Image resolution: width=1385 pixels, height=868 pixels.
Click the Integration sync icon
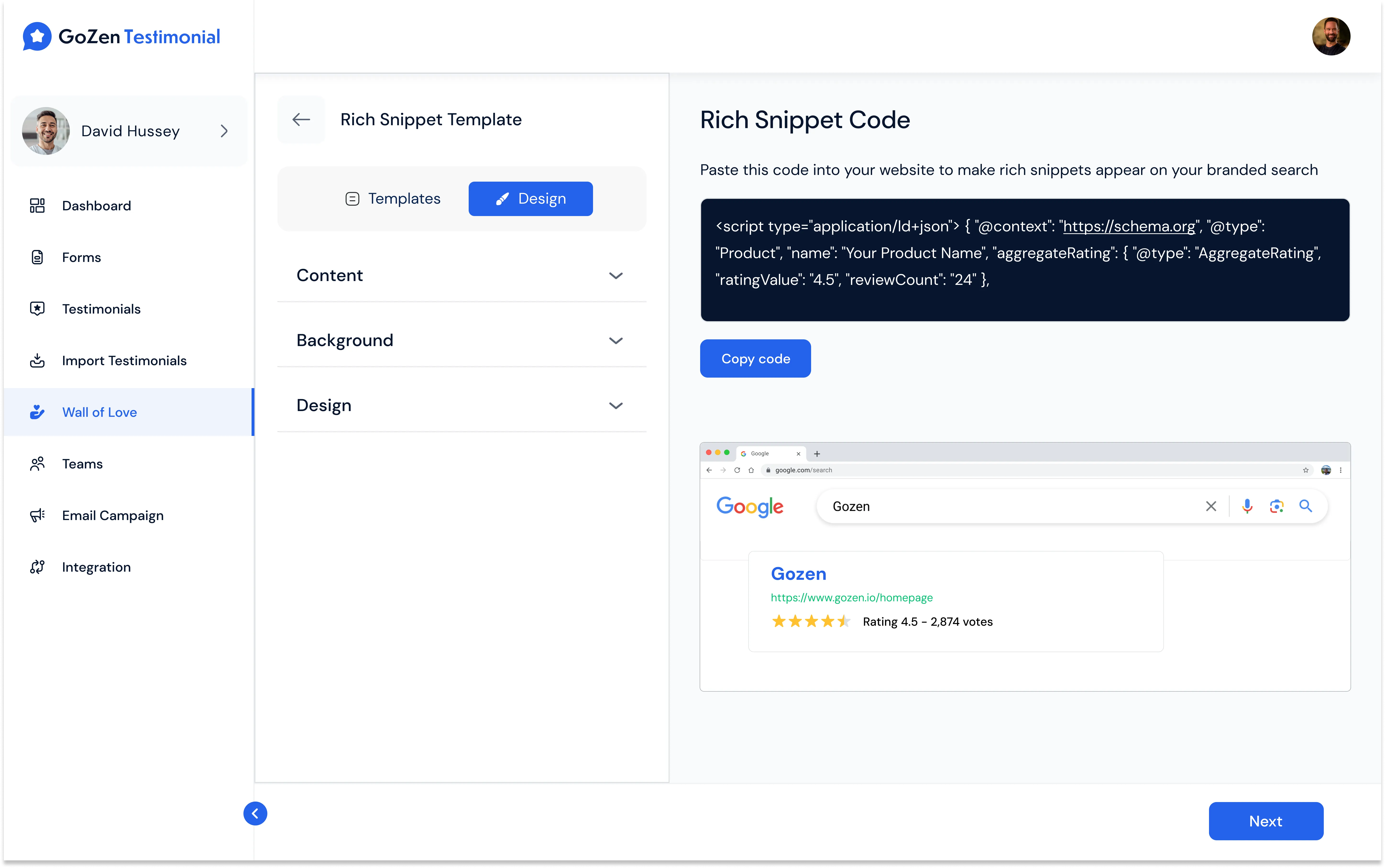tap(37, 567)
